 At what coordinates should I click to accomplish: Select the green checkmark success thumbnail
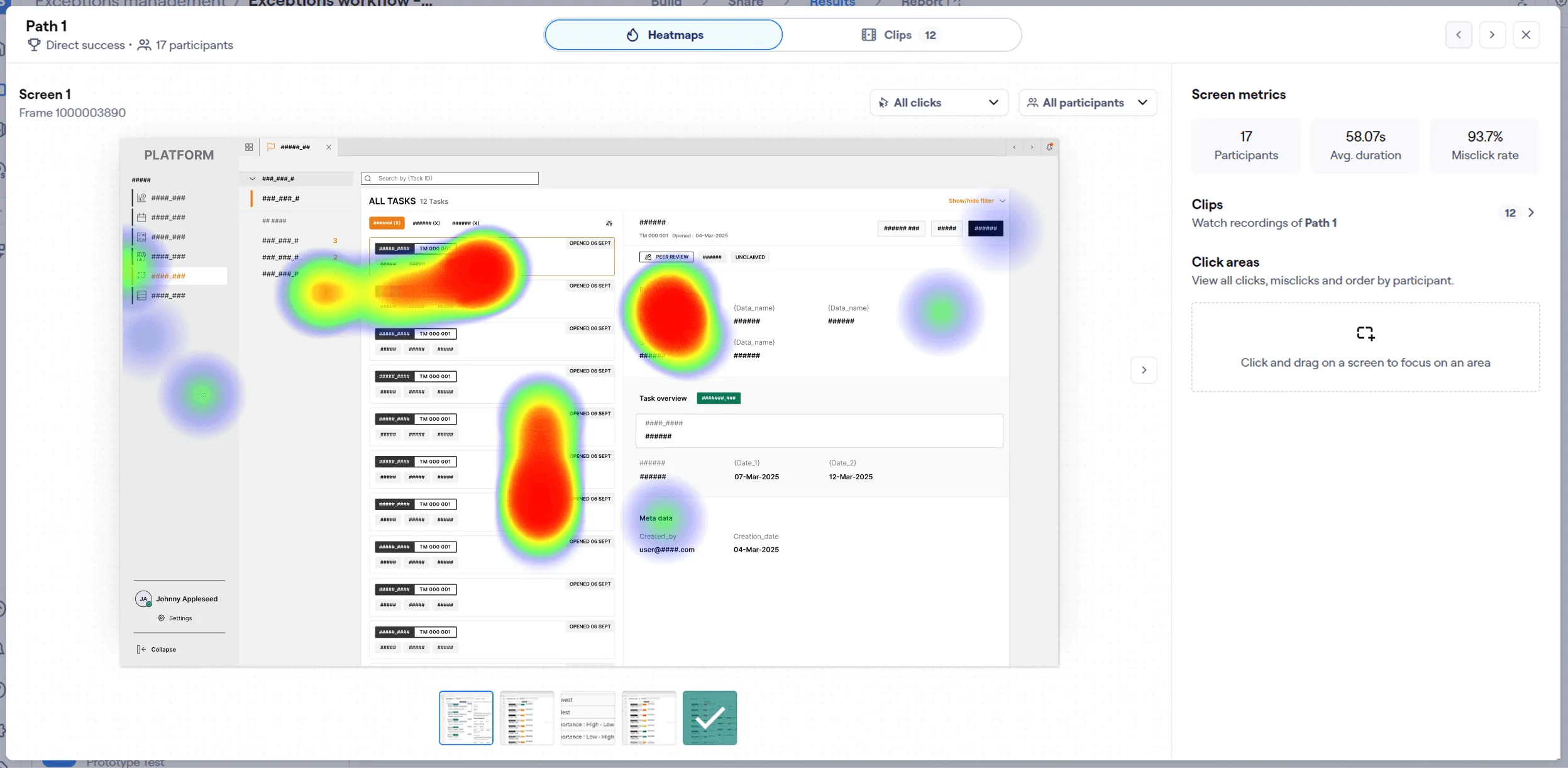(x=710, y=718)
